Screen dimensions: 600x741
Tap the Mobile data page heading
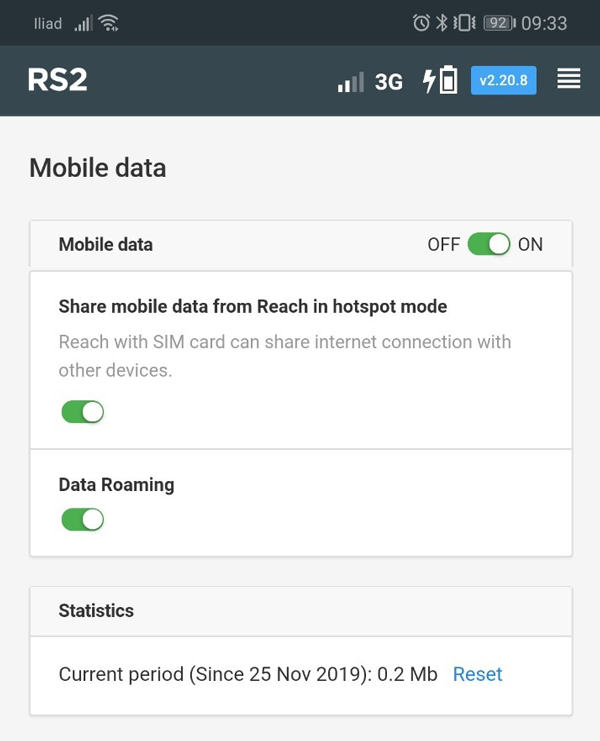click(97, 167)
